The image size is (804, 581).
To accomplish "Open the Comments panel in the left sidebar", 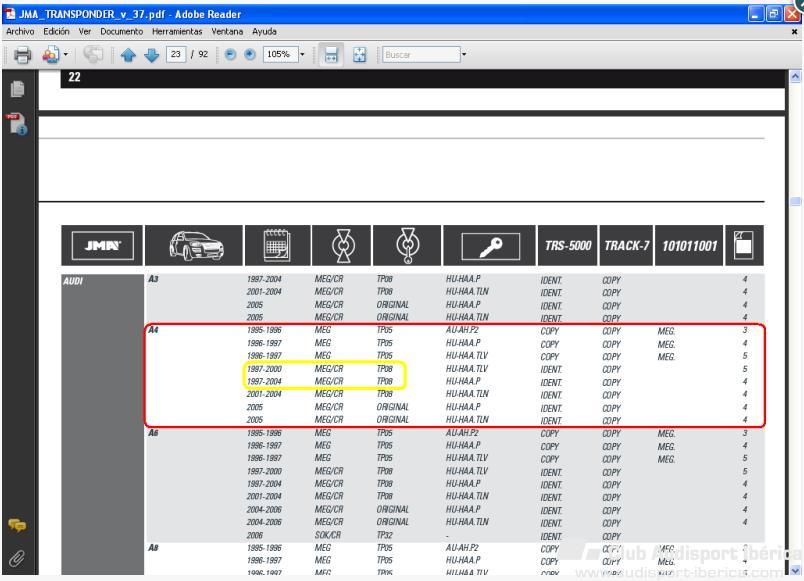I will point(17,525).
